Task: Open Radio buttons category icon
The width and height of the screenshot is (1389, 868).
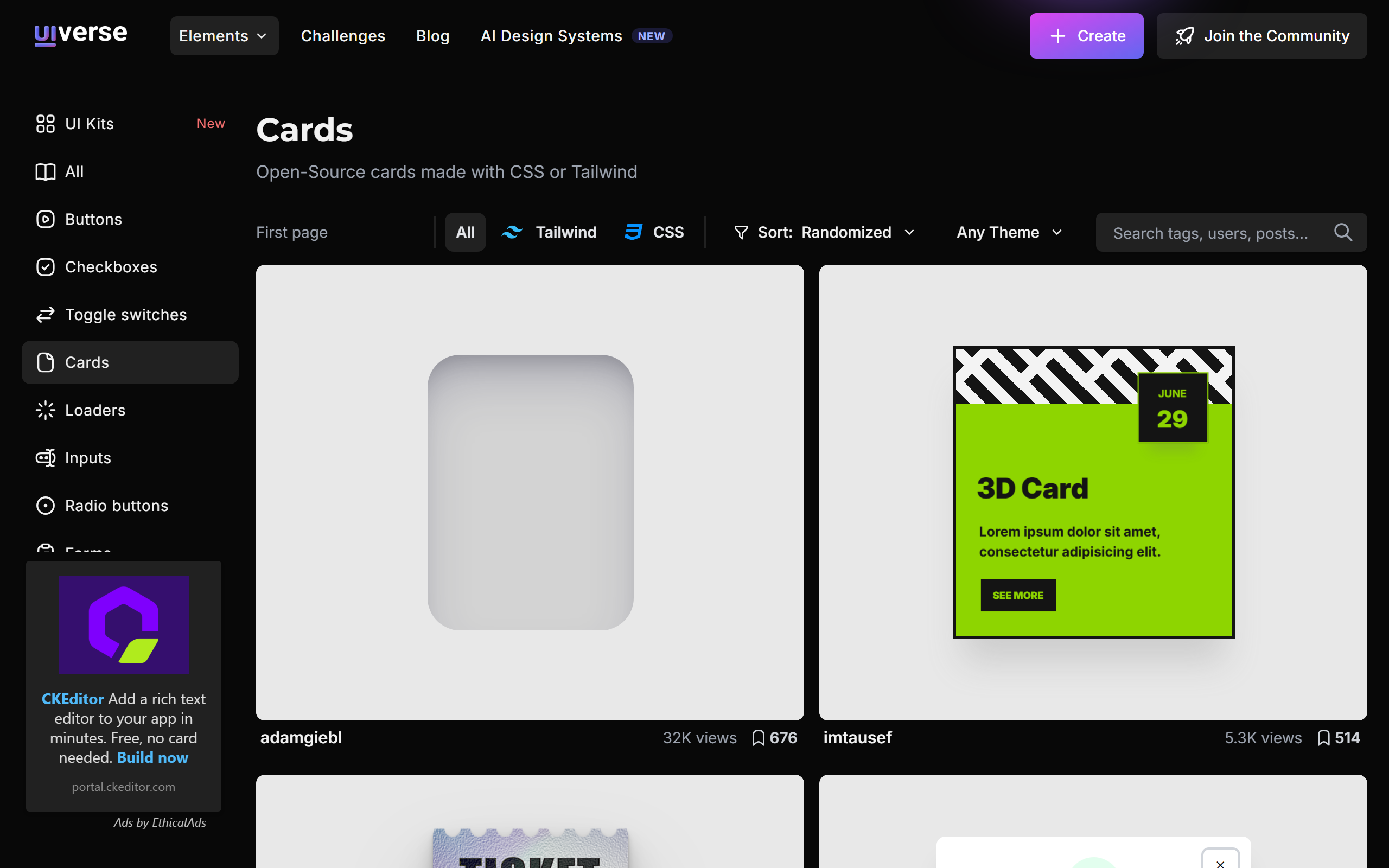Action: click(46, 505)
